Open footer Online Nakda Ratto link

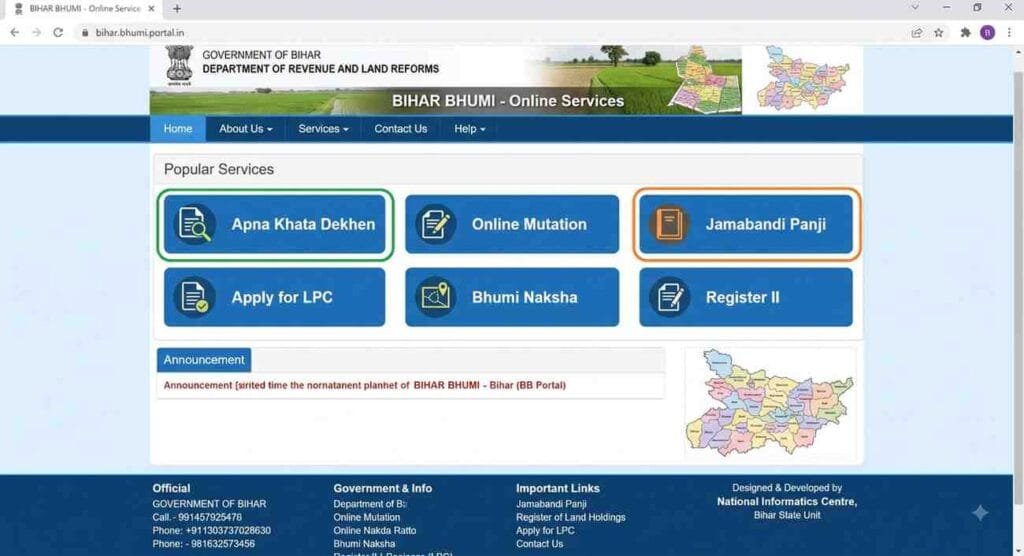click(374, 531)
